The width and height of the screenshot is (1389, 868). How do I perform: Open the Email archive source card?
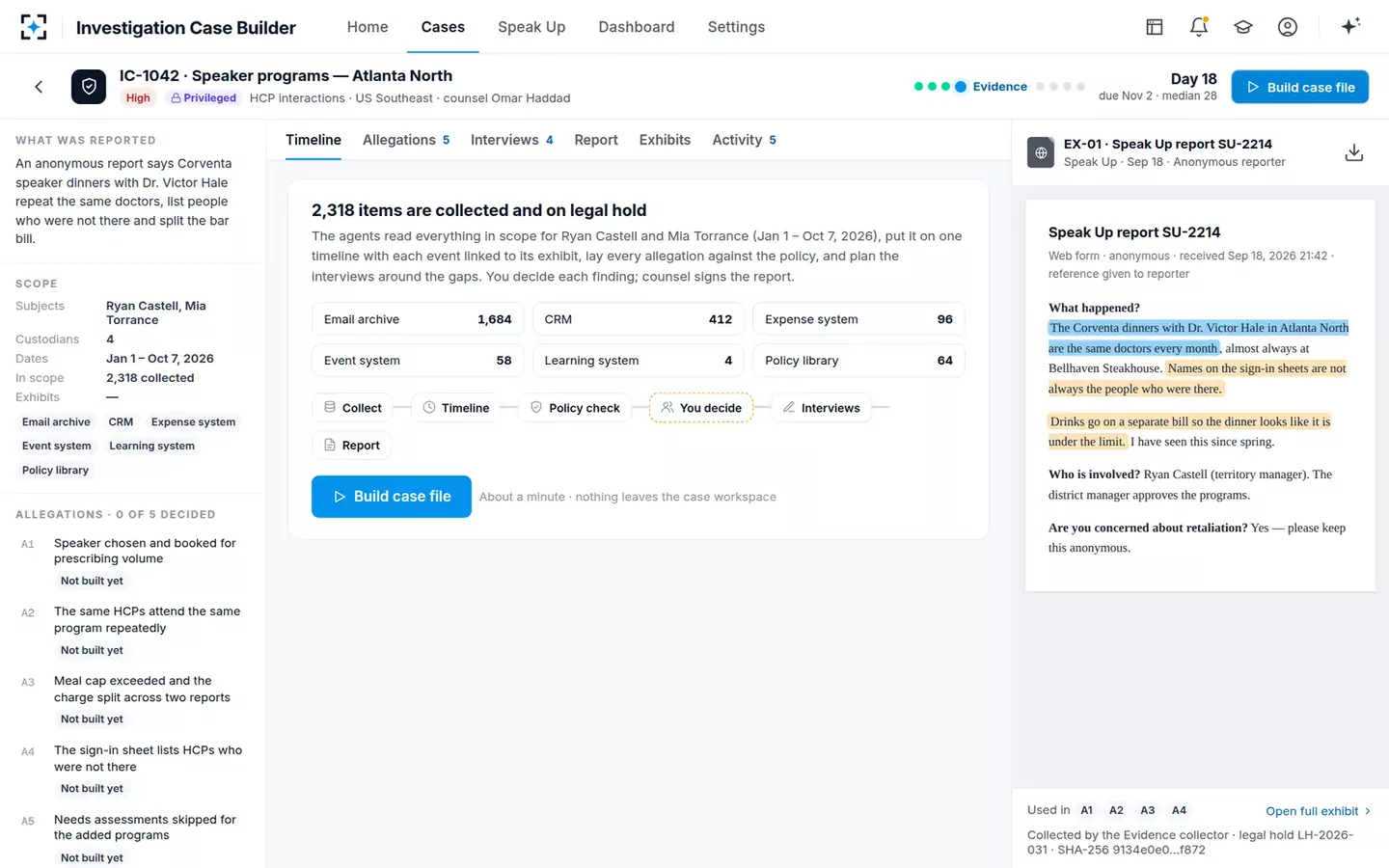(418, 319)
